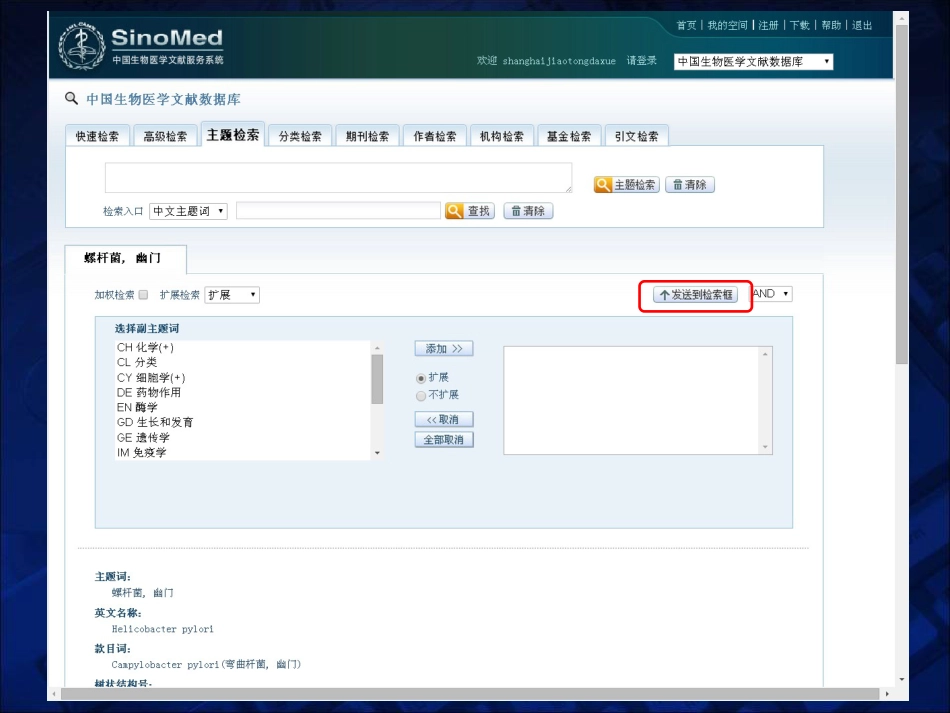Screen dimensions: 950x713
Task: Click up-arrow icon on 发送到检索框 button
Action: point(665,295)
